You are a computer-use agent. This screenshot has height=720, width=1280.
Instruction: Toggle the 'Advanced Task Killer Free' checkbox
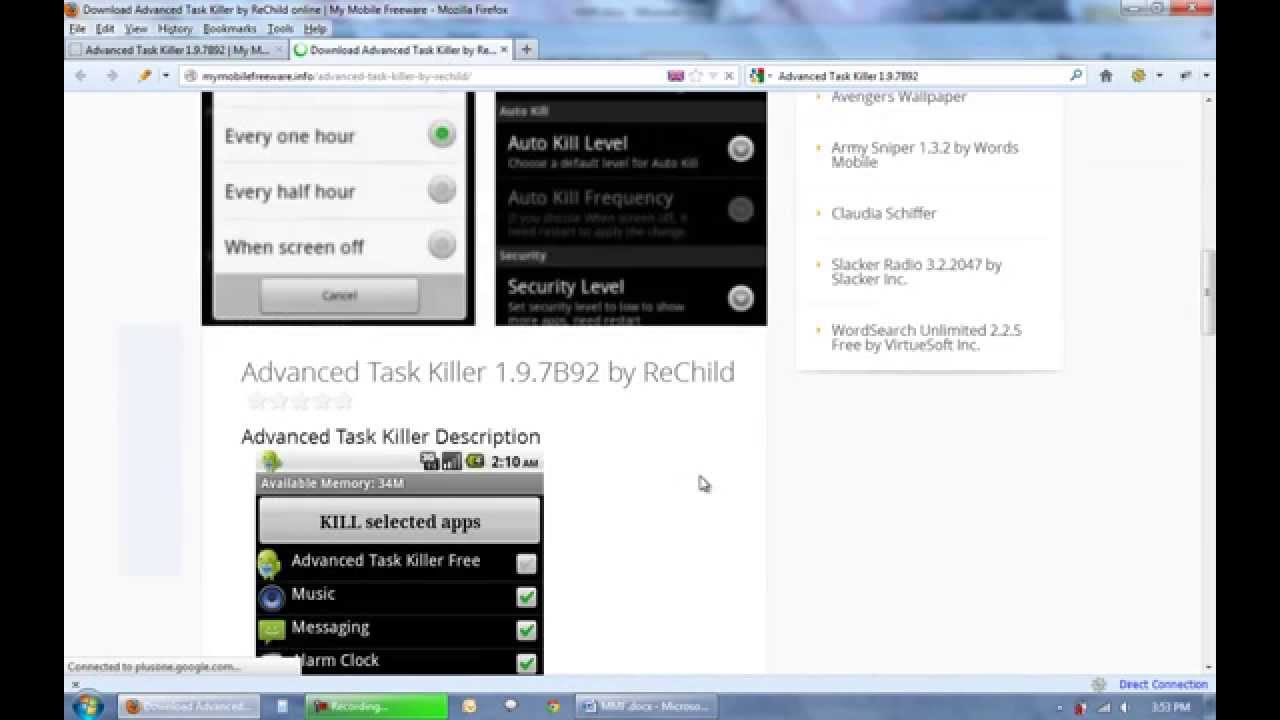click(526, 564)
